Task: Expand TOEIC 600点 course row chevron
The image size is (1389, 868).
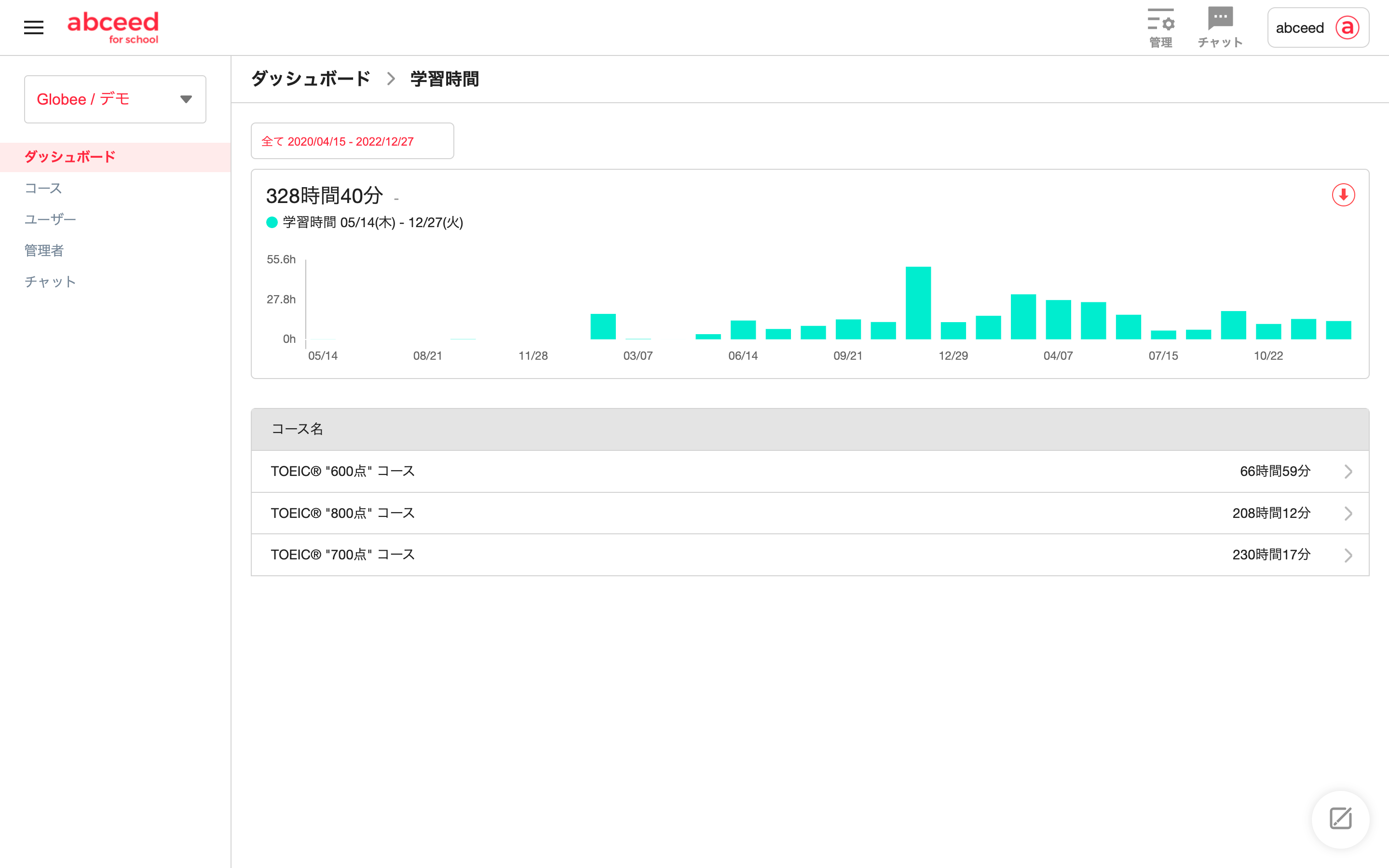Action: pos(1348,472)
